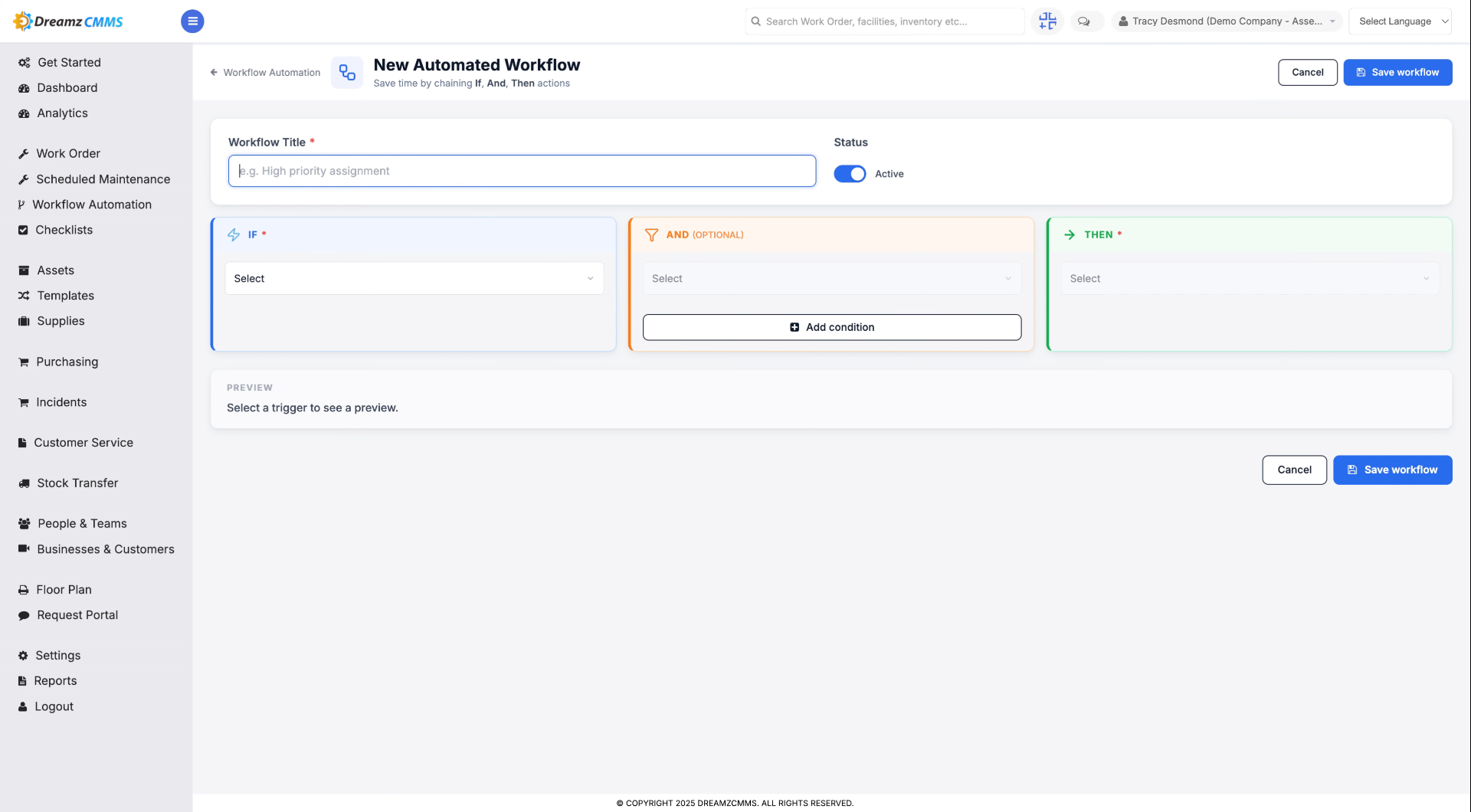This screenshot has width=1471, height=812.
Task: Click the Search Work Order field
Action: pos(885,21)
